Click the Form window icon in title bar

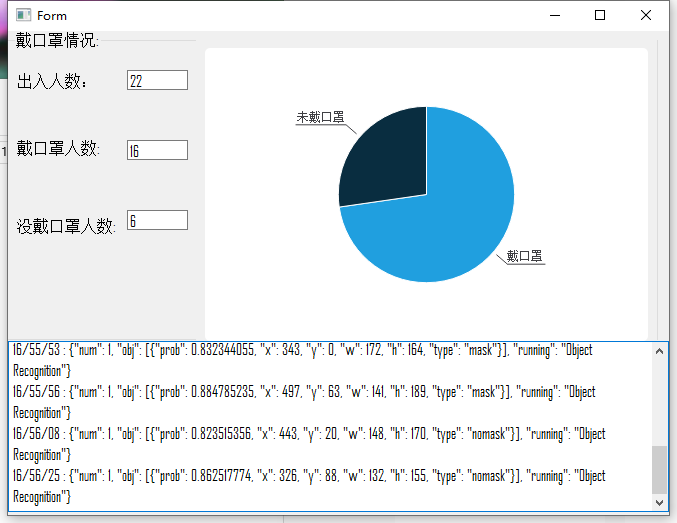(x=23, y=15)
